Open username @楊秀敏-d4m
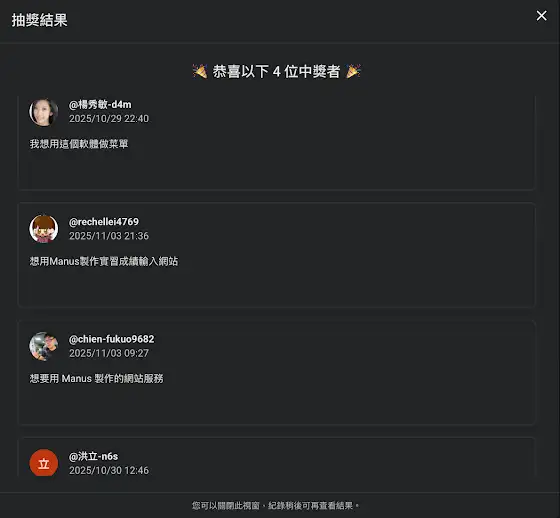 (100, 105)
